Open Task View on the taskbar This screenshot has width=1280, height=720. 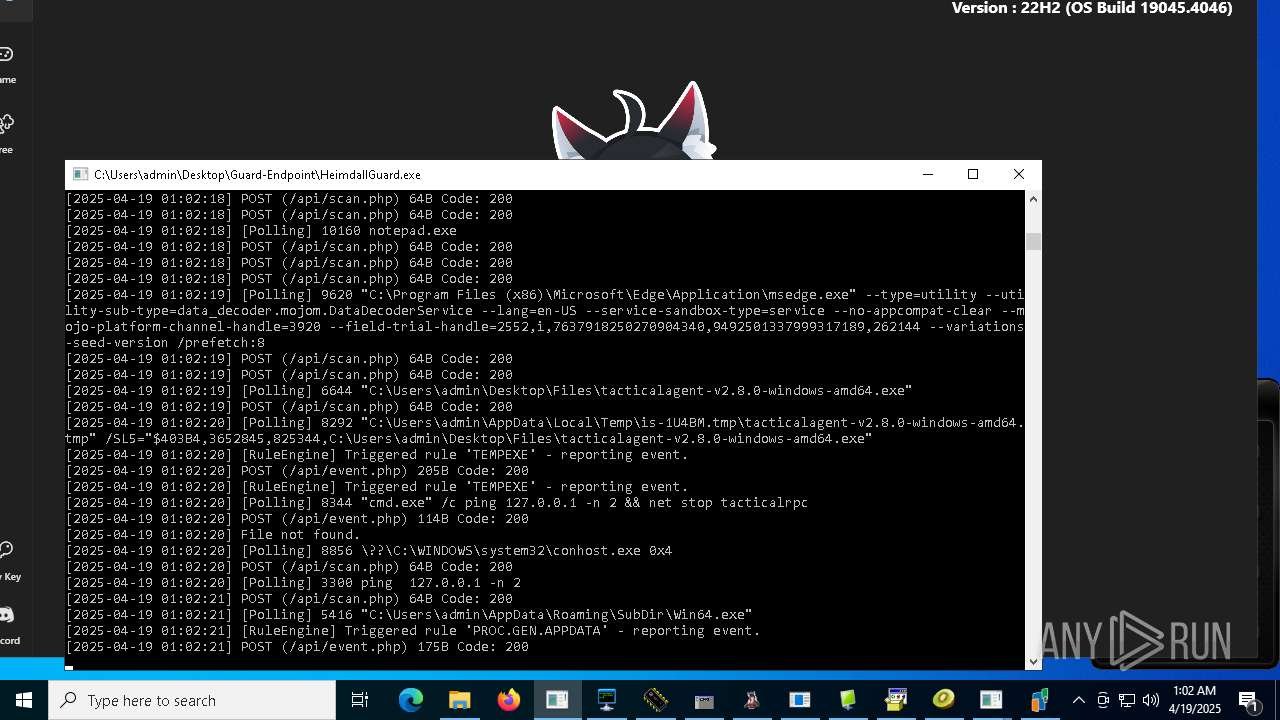(360, 700)
